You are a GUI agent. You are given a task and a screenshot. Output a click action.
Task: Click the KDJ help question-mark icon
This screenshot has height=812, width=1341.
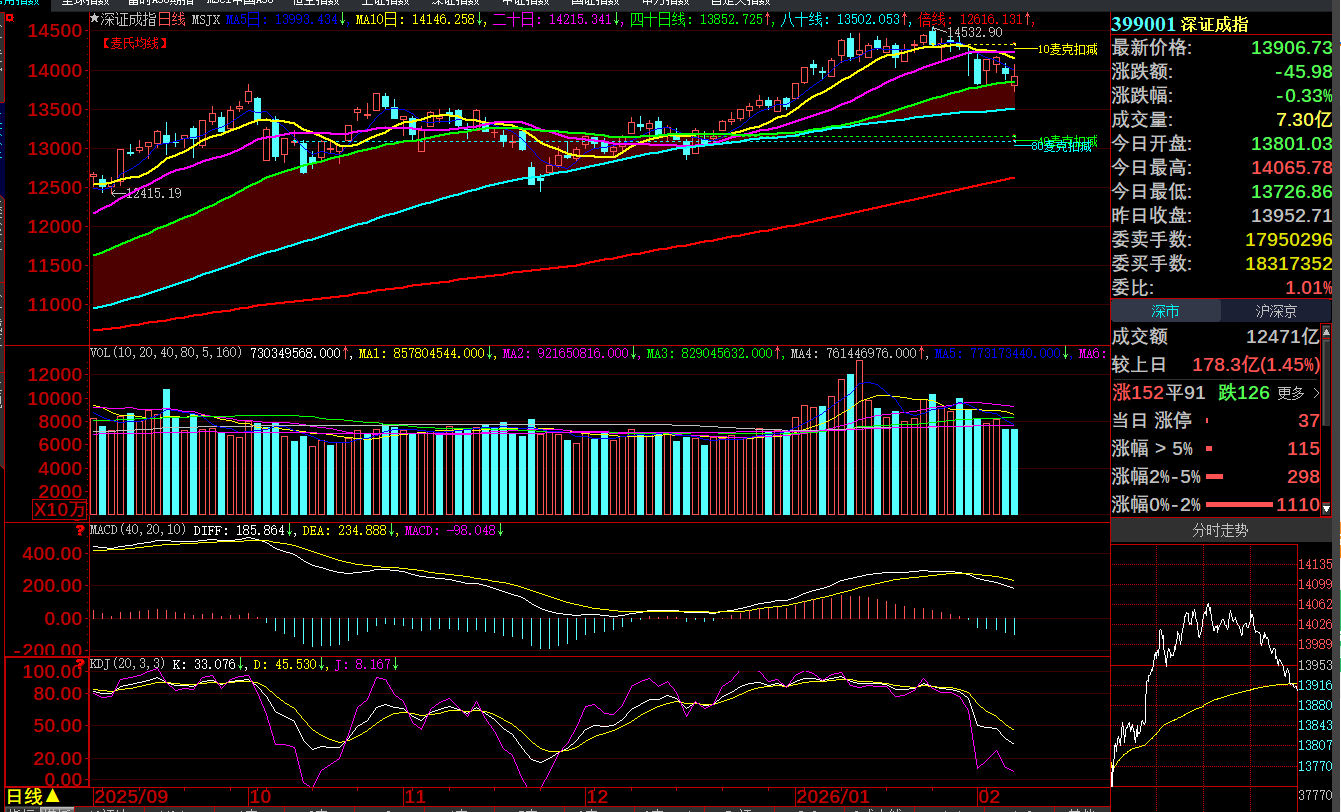click(x=80, y=664)
